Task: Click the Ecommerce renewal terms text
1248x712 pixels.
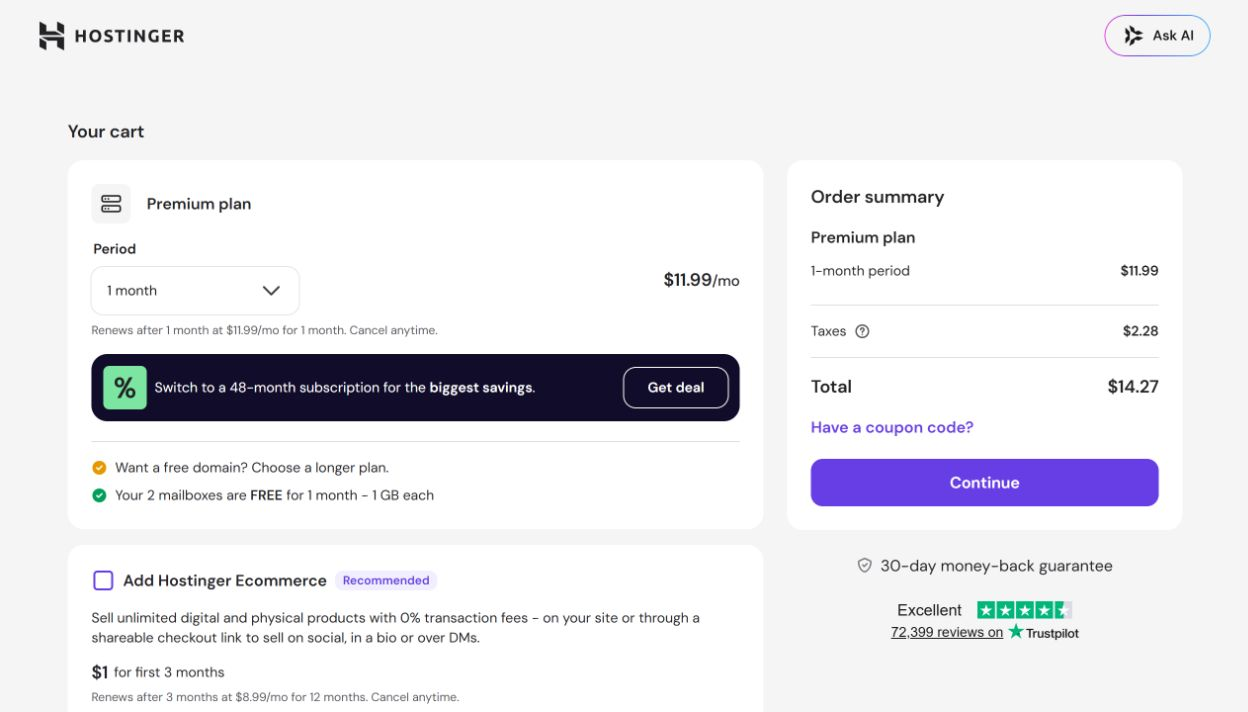Action: pos(275,697)
